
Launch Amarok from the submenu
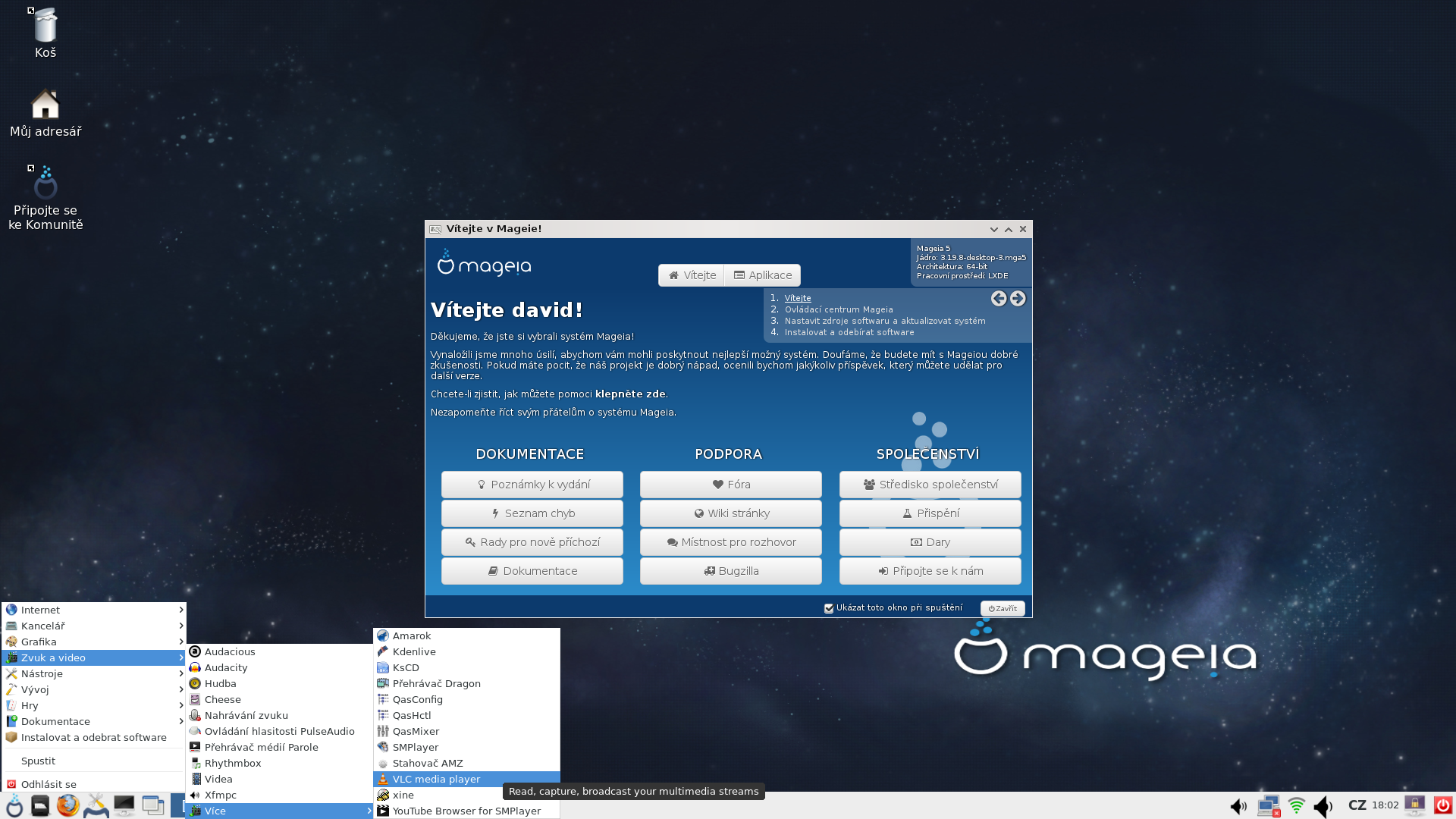pyautogui.click(x=466, y=635)
